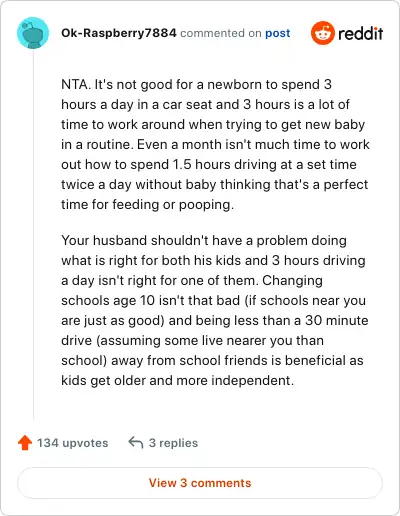Open the blue "post" link
The height and width of the screenshot is (516, 400).
(278, 33)
